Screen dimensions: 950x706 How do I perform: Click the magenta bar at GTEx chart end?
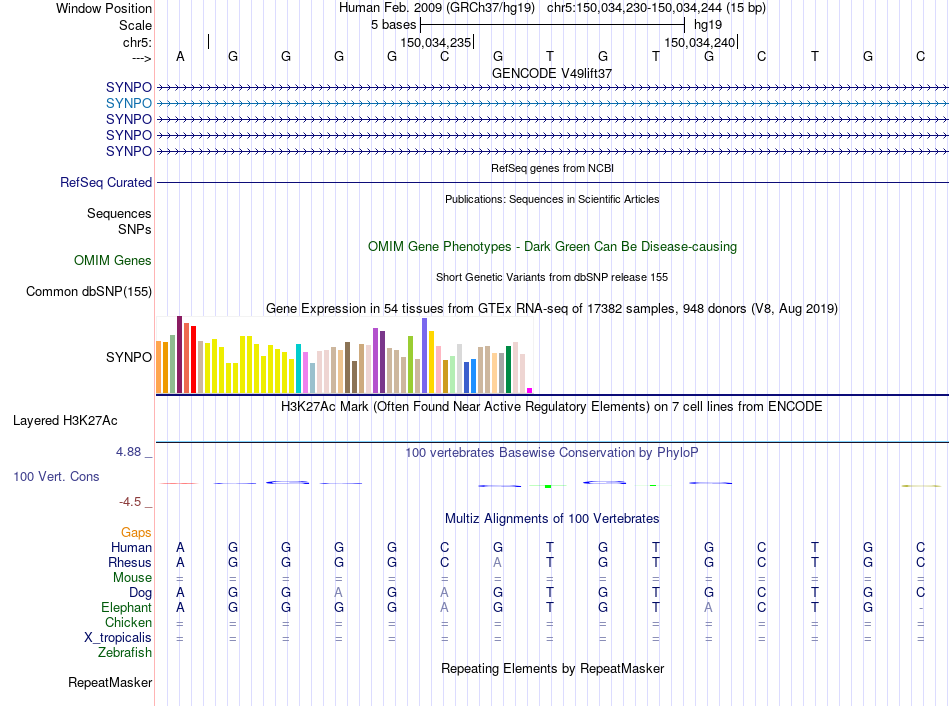530,390
